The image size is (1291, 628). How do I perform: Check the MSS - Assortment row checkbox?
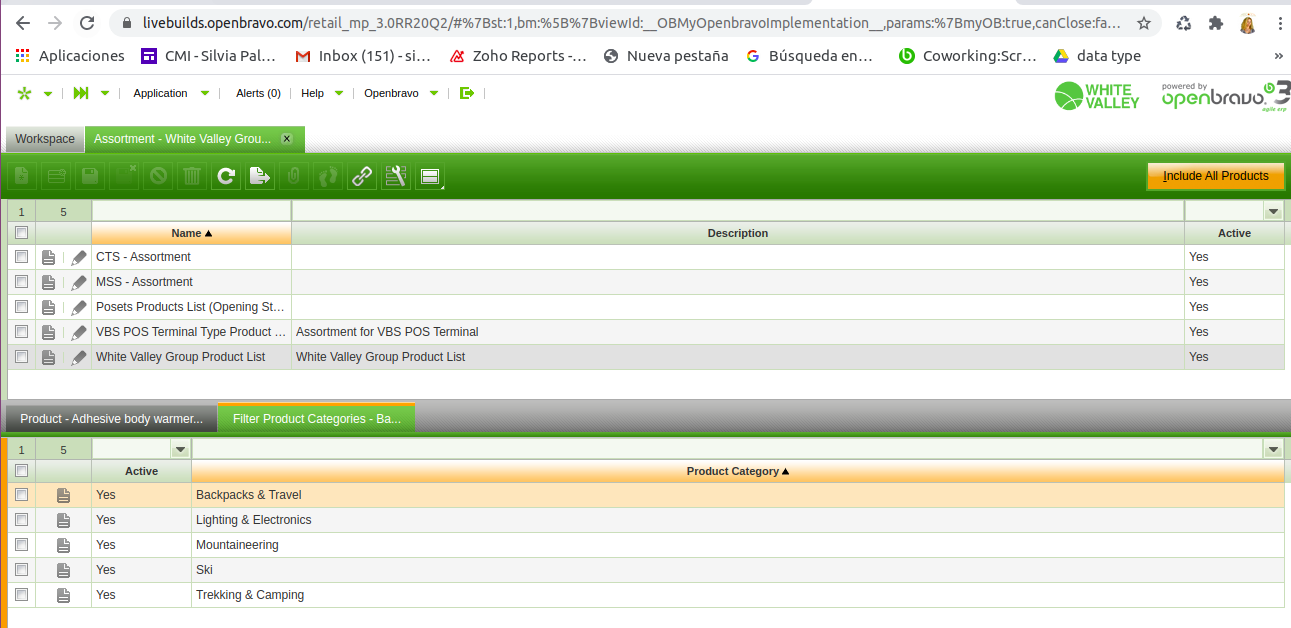21,282
